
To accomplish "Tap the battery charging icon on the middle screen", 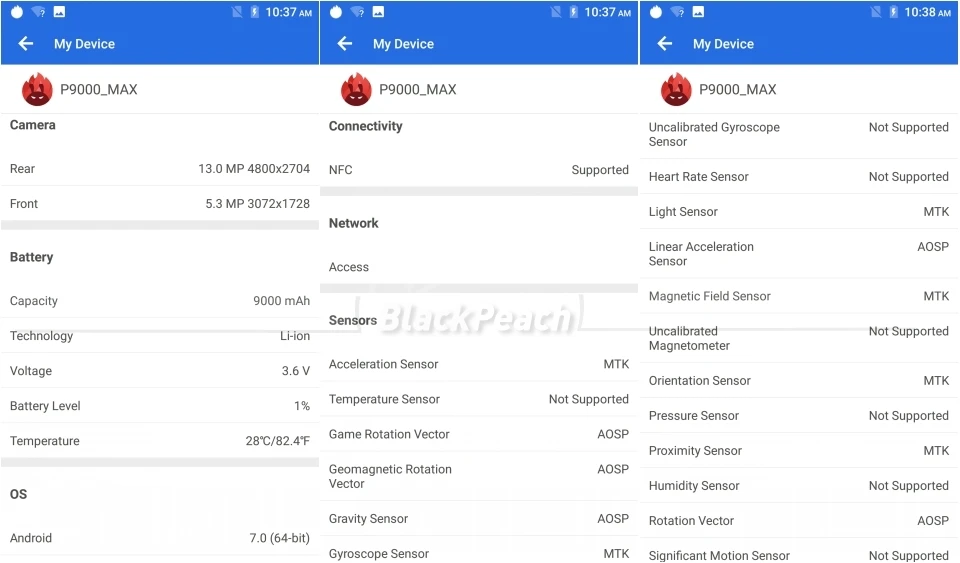I will [x=574, y=12].
